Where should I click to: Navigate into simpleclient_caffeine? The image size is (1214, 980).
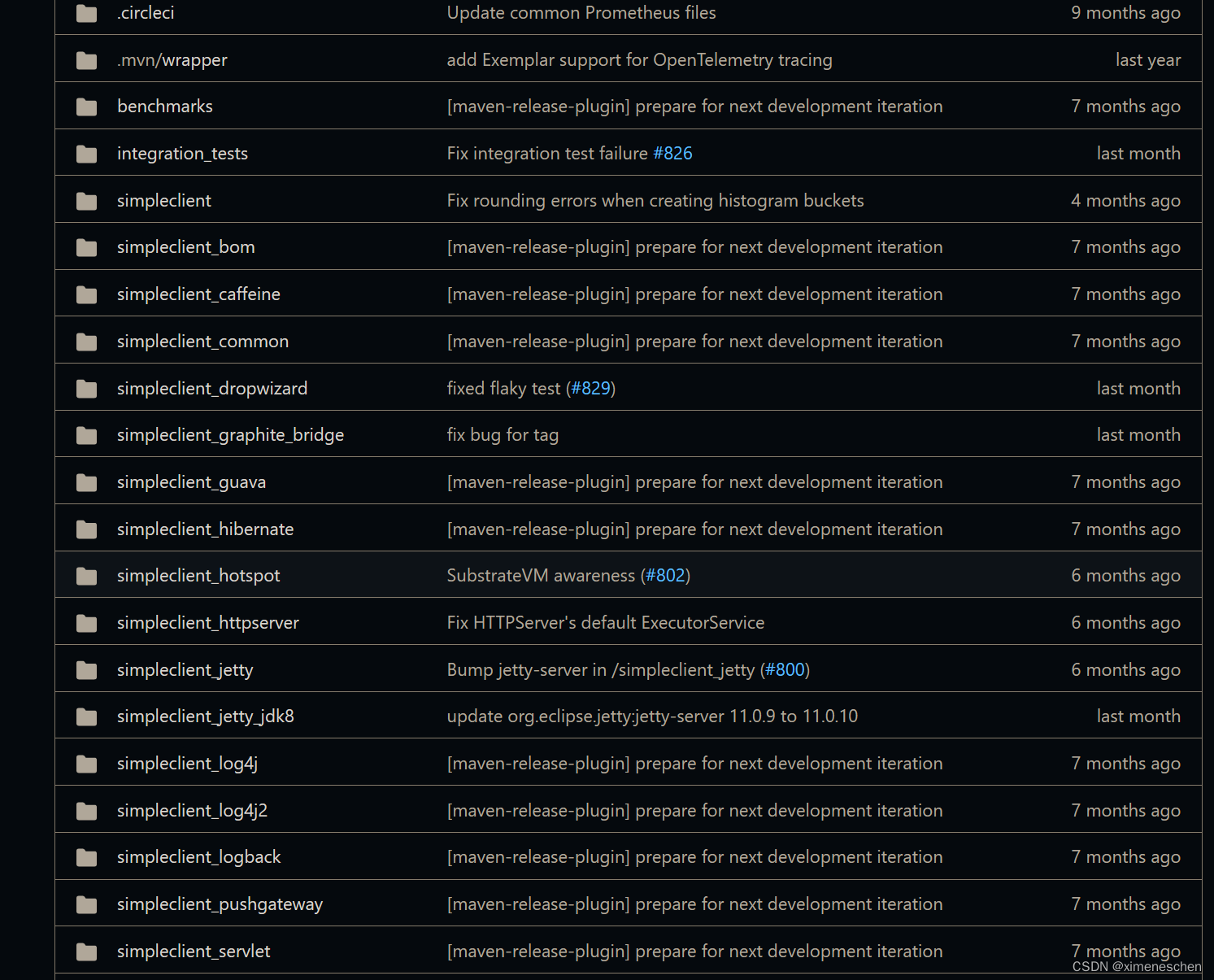pyautogui.click(x=198, y=294)
